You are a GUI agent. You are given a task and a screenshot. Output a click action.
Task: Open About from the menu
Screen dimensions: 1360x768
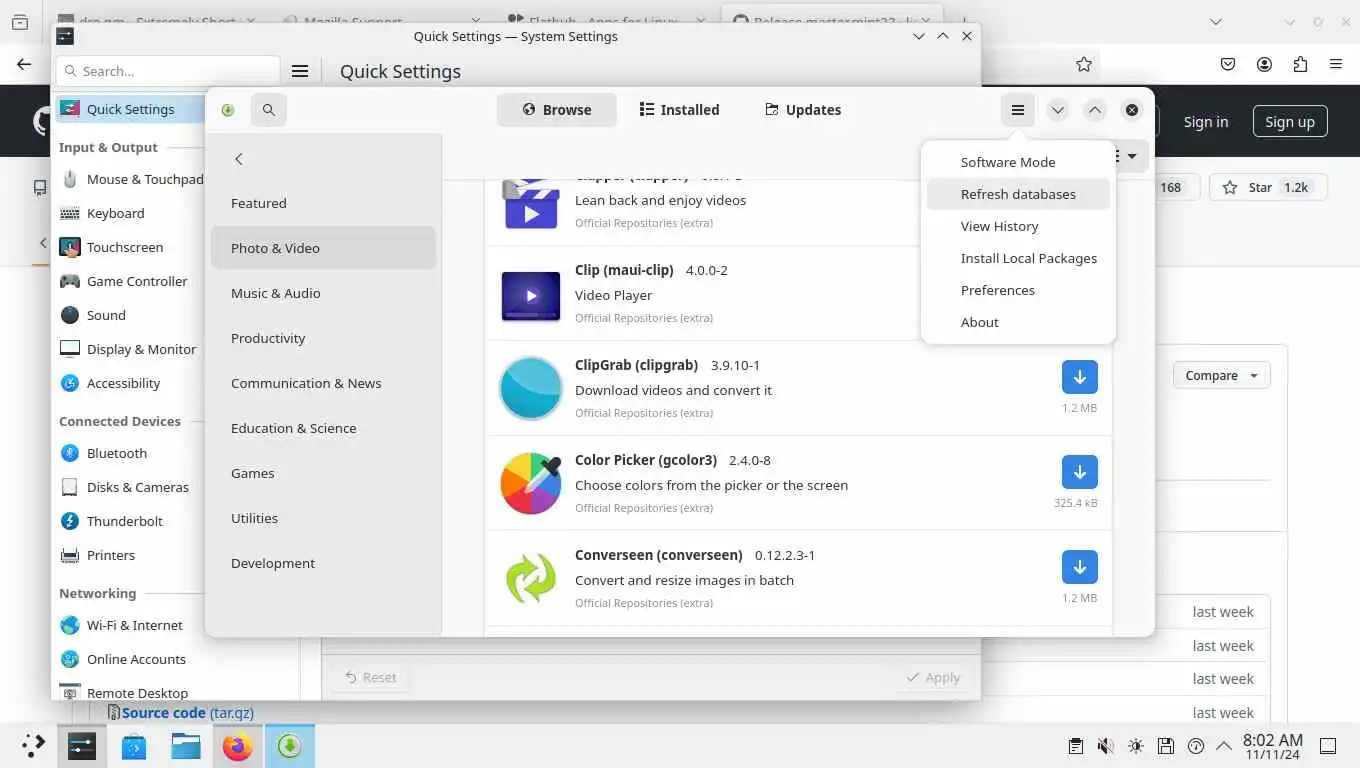tap(1018, 322)
